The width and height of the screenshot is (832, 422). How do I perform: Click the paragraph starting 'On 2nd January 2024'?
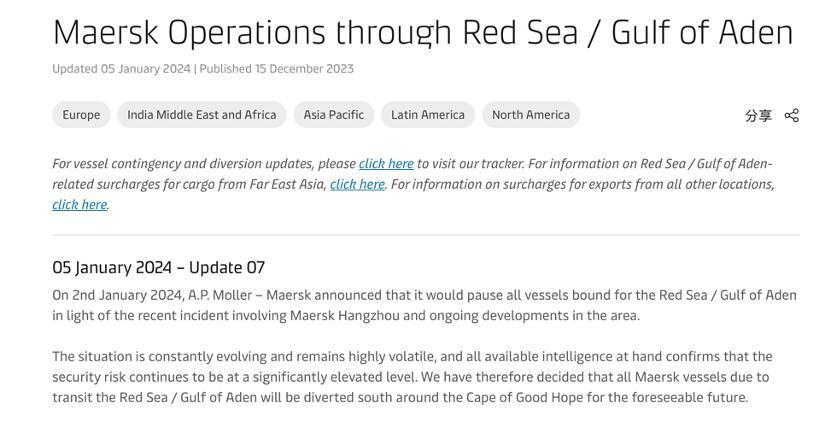424,305
